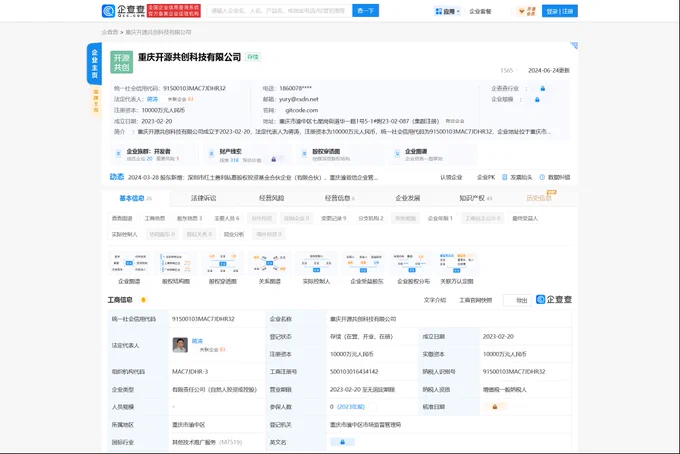Screen dimensions: 680x454
Task: Click the 企业年报 1 chip
Action: point(440,219)
